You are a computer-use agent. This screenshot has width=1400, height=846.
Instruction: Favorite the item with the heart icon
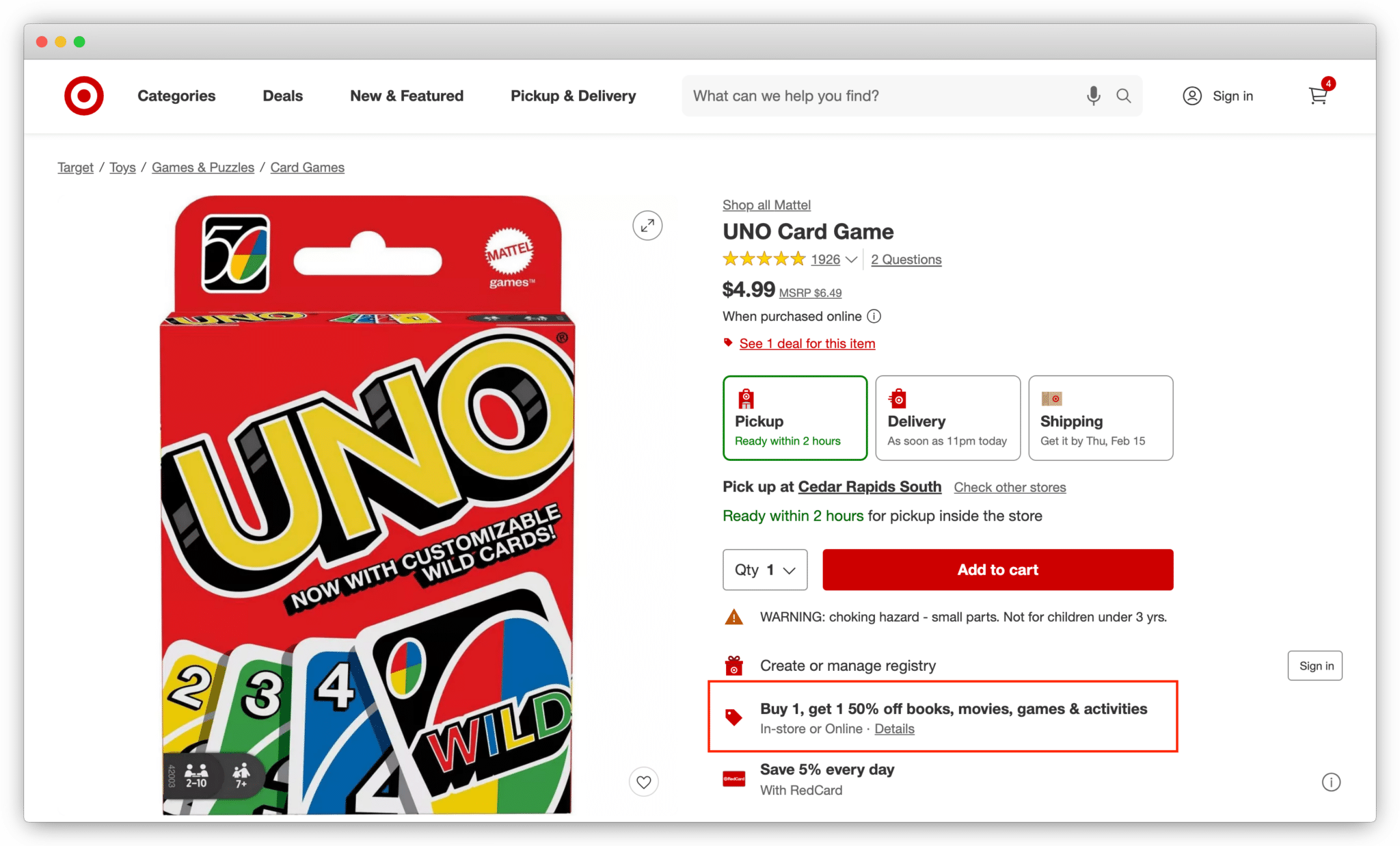point(643,781)
